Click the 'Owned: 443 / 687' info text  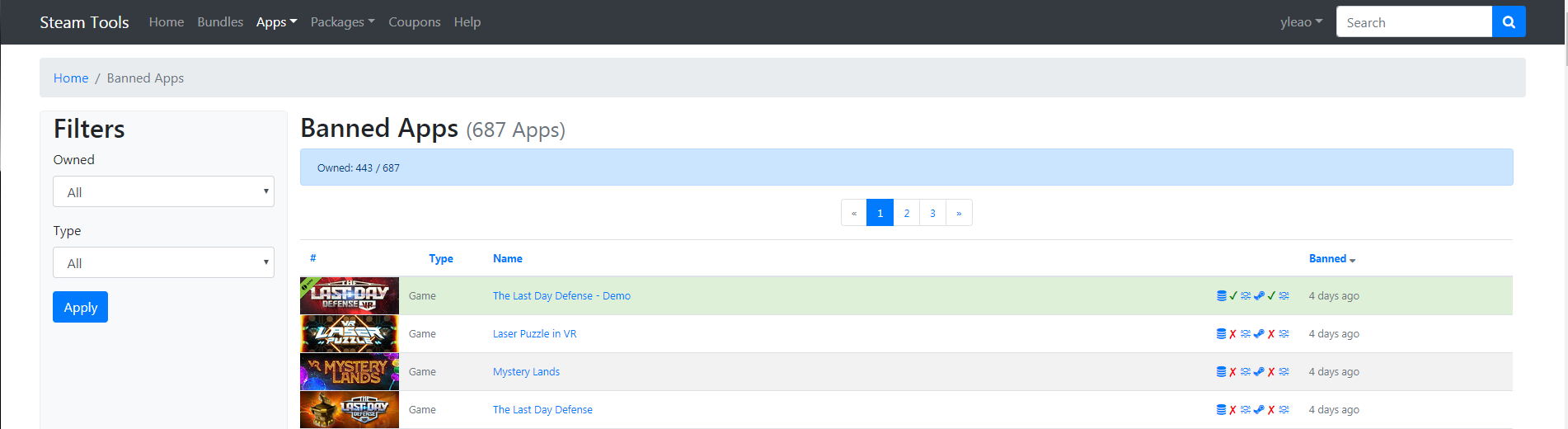pos(359,167)
